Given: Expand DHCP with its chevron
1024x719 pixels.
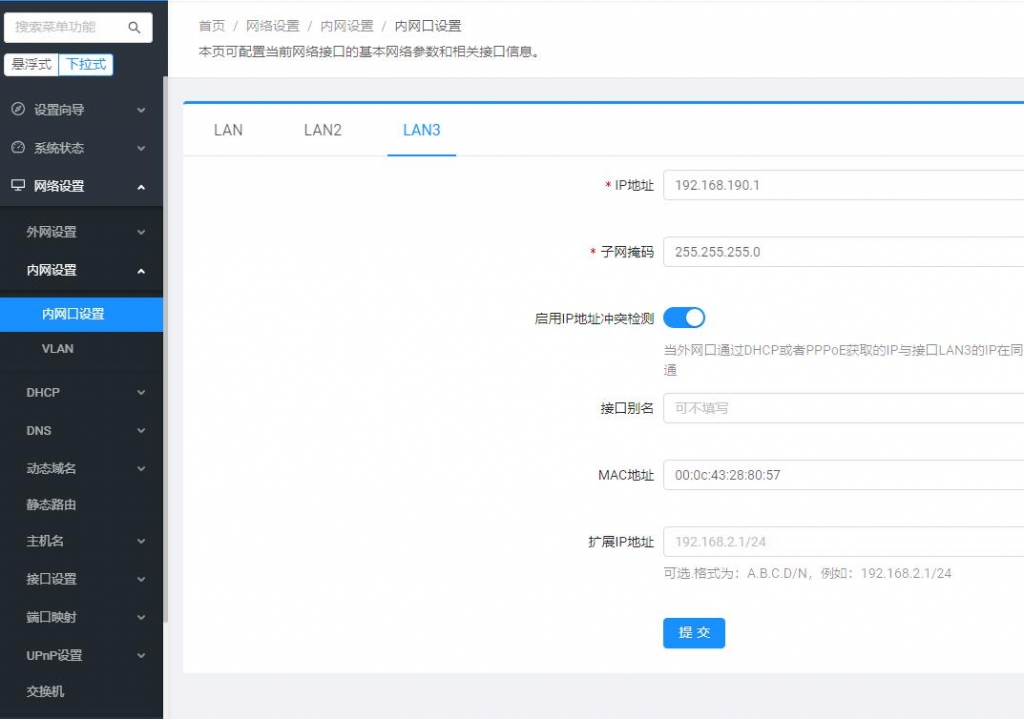Looking at the screenshot, I should tap(141, 392).
